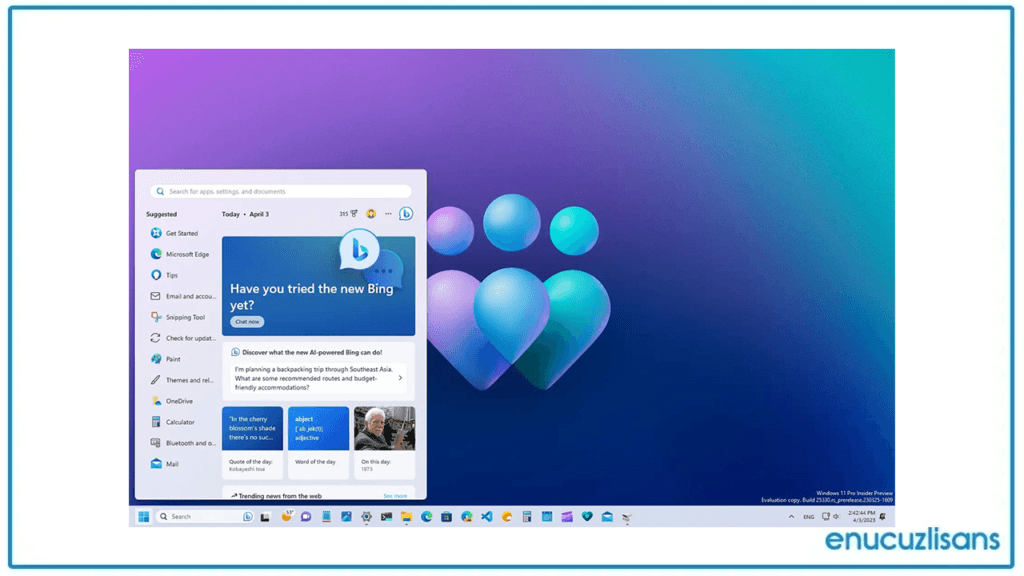Open the ellipsis options menu in the flyout header
Viewport: 1024px width, 576px height.
388,213
